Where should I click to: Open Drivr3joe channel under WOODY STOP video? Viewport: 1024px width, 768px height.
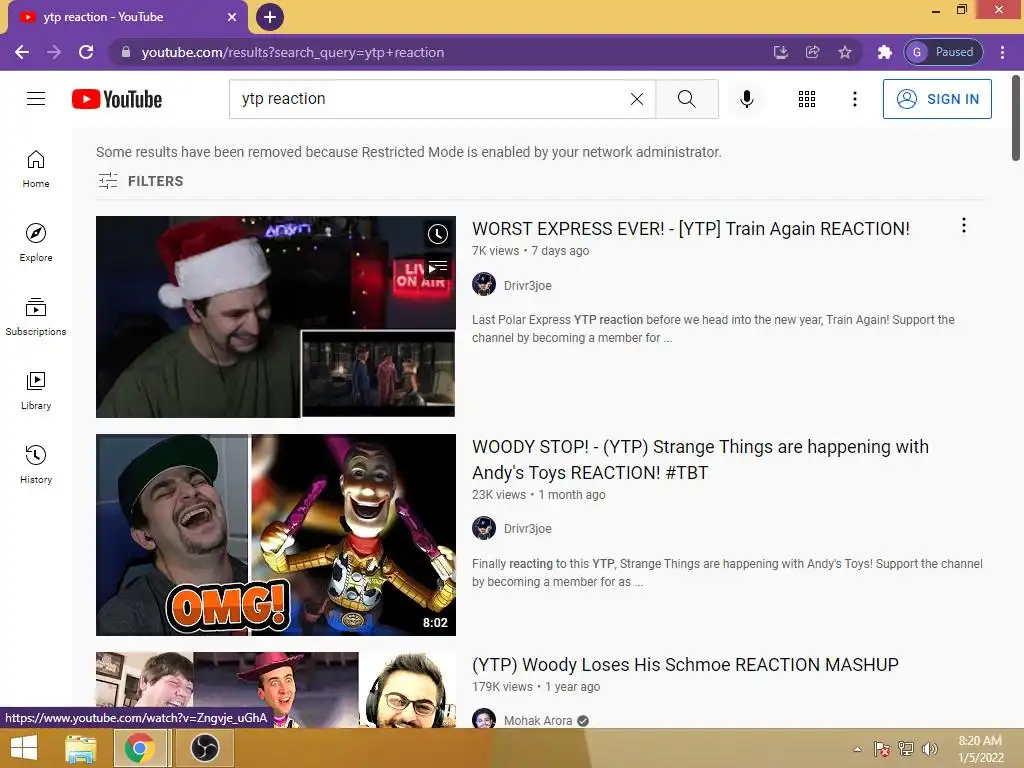coord(528,528)
